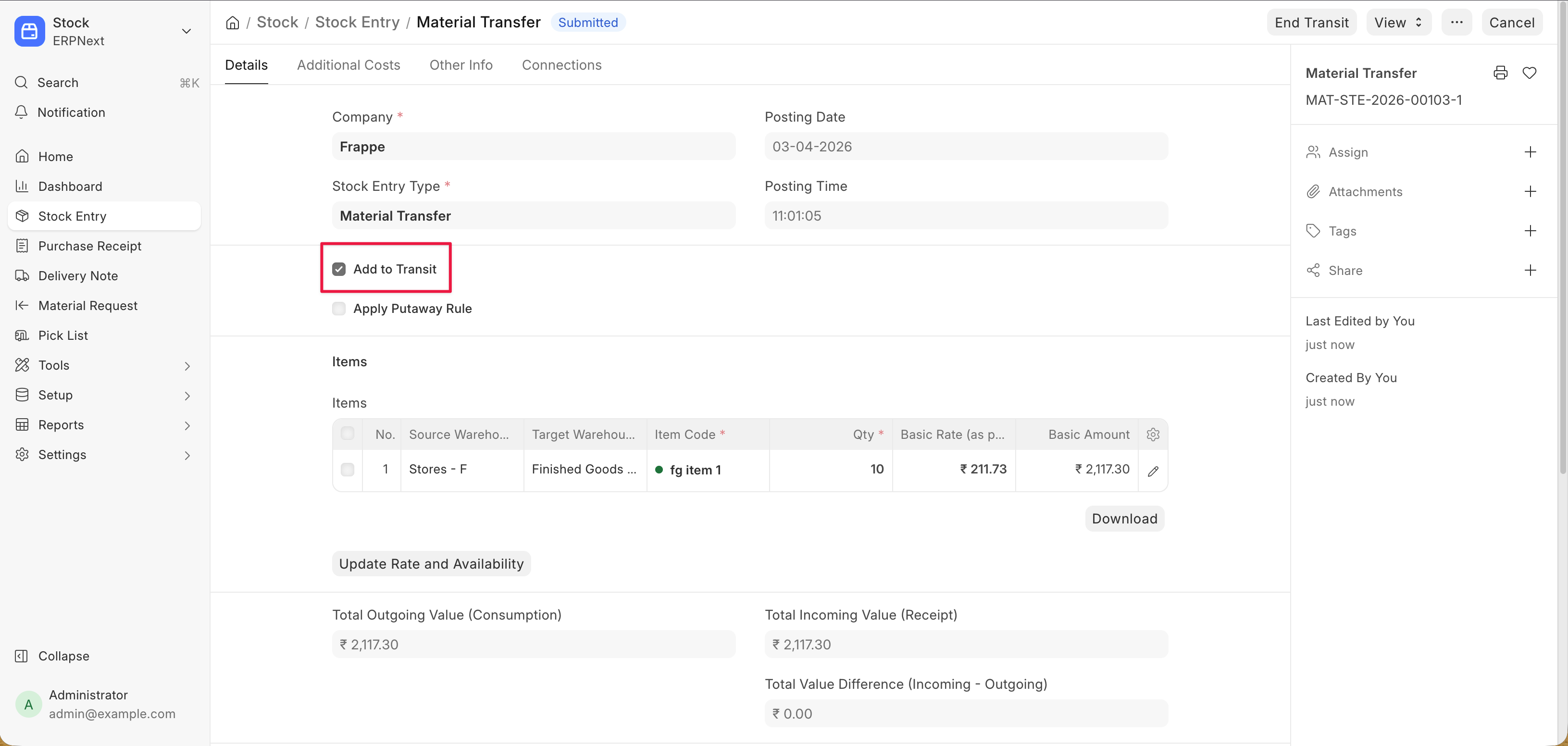Select row 1 checkbox in Items table

coord(348,469)
